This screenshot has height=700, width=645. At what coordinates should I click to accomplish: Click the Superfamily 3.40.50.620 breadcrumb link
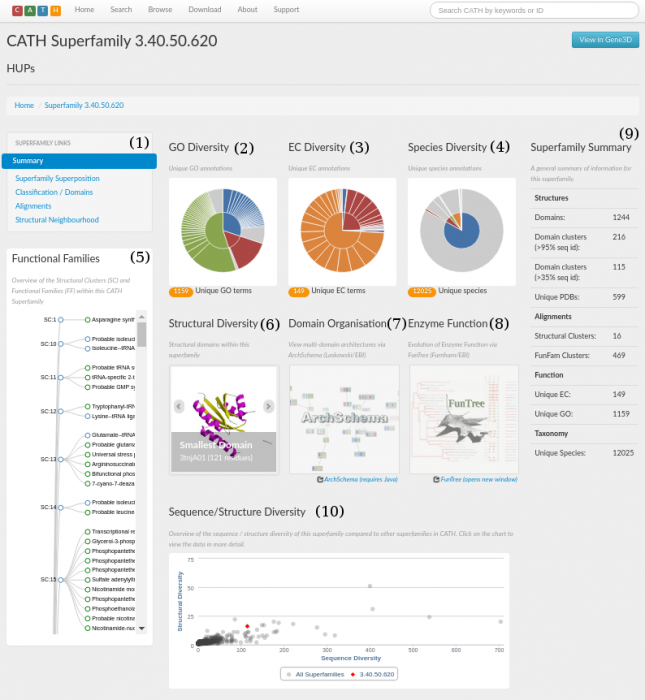coord(84,105)
